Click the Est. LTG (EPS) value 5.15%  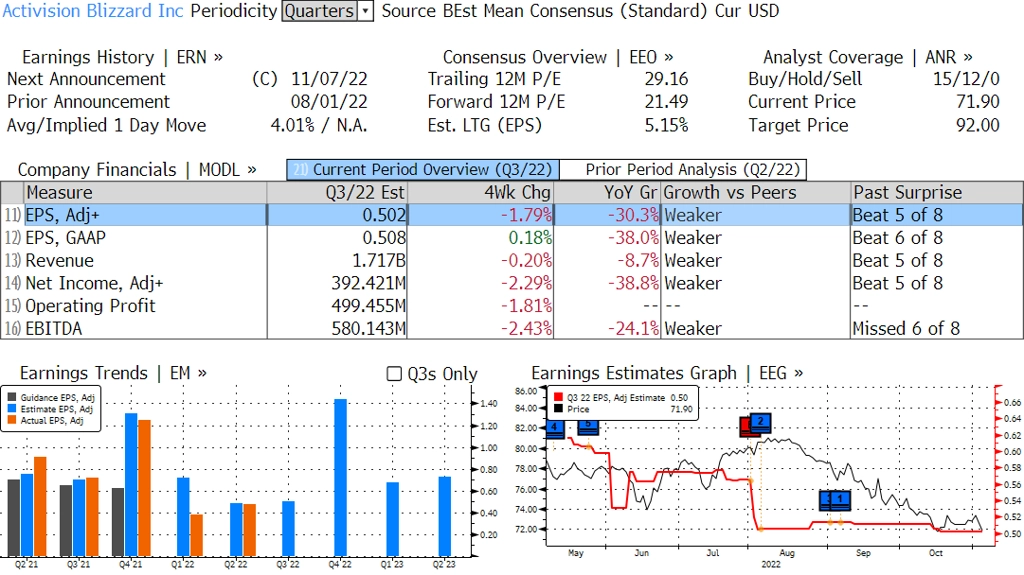(x=666, y=125)
